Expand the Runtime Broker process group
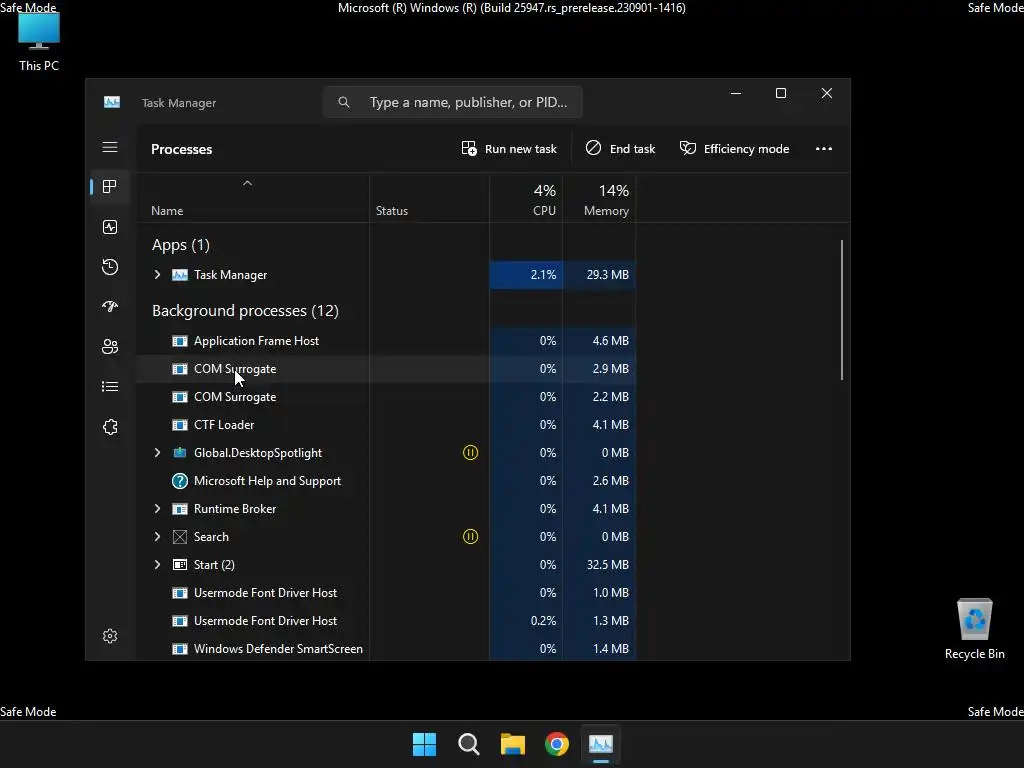Screen dimensions: 1024x768 point(157,509)
